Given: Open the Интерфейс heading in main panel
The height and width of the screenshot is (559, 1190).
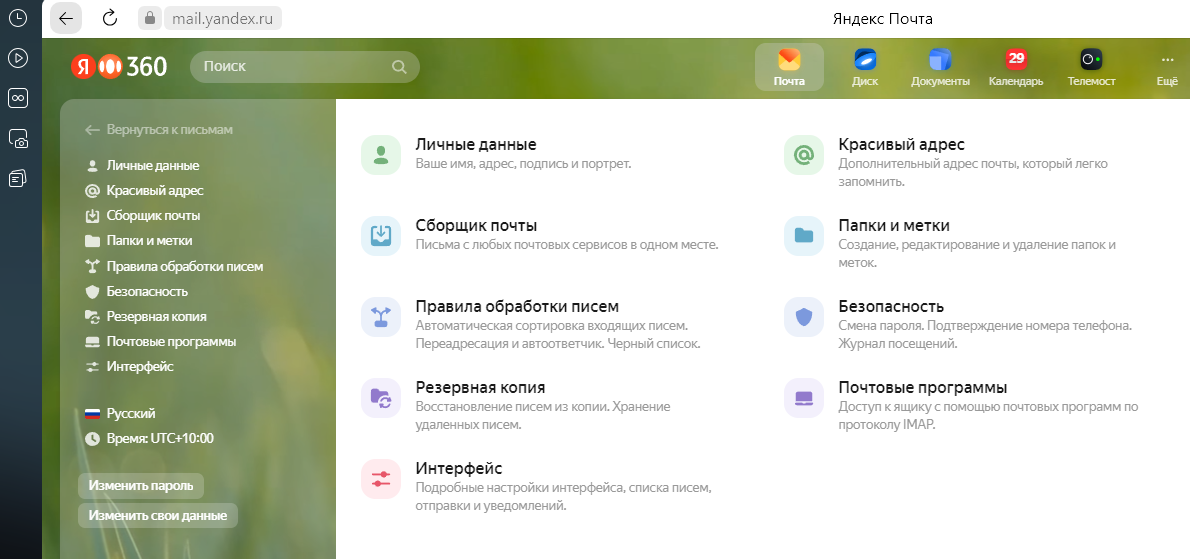Looking at the screenshot, I should 459,468.
